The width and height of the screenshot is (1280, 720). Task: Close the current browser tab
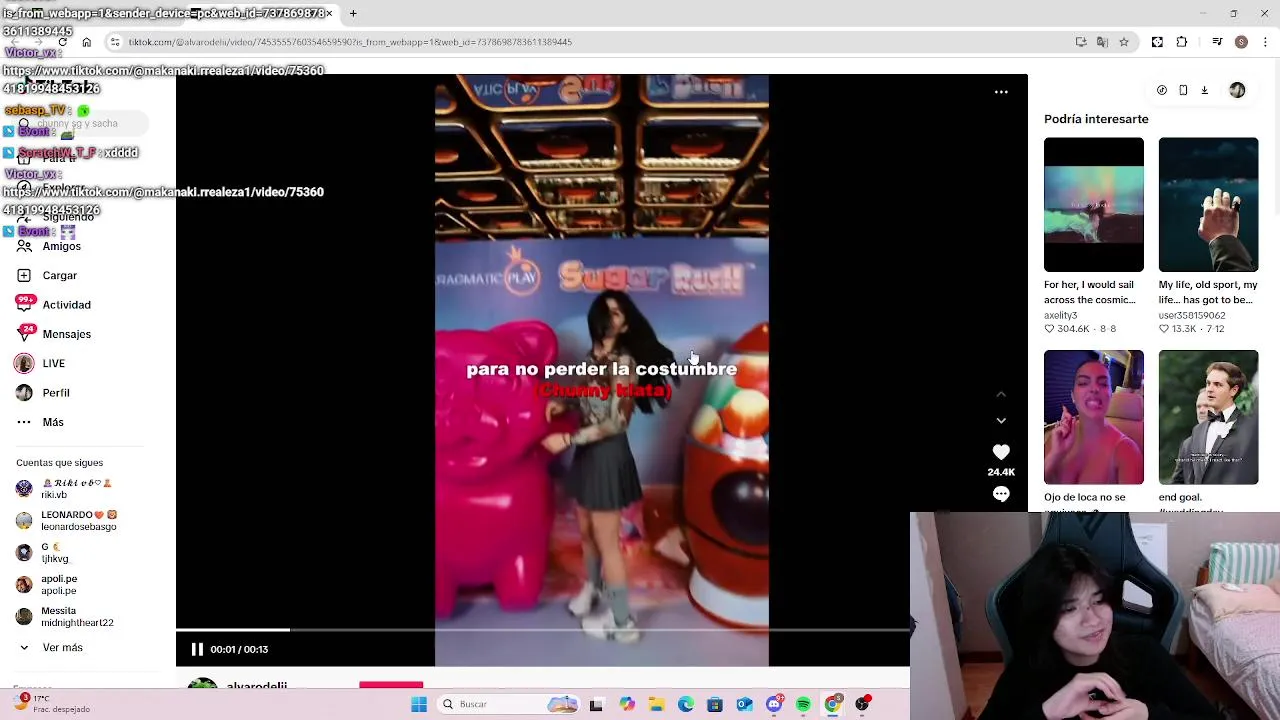[x=329, y=13]
